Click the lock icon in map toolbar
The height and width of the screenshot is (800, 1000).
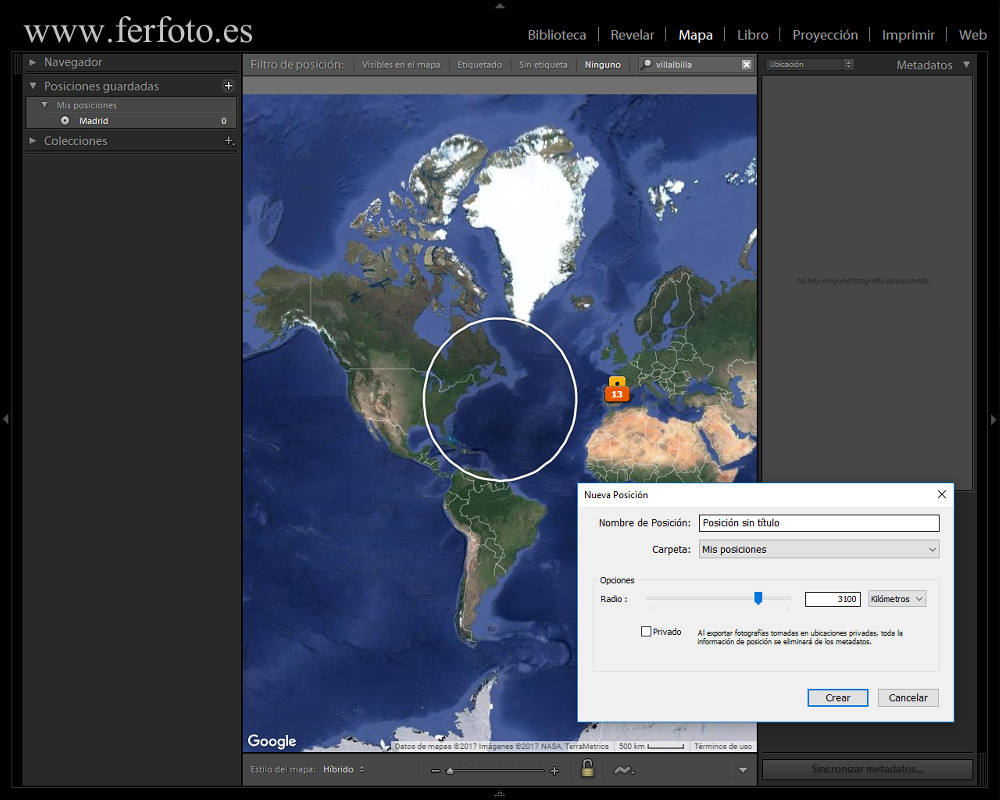coord(588,768)
